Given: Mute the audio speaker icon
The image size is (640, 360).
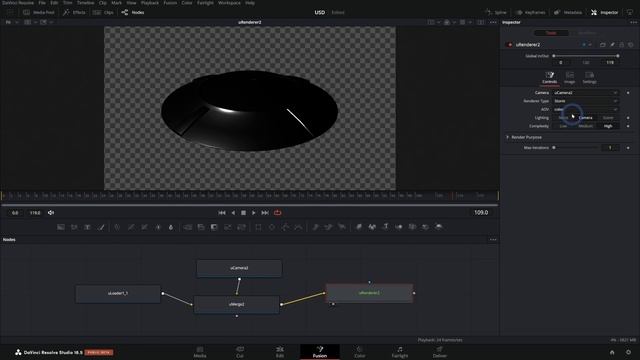Looking at the screenshot, I should (x=51, y=213).
